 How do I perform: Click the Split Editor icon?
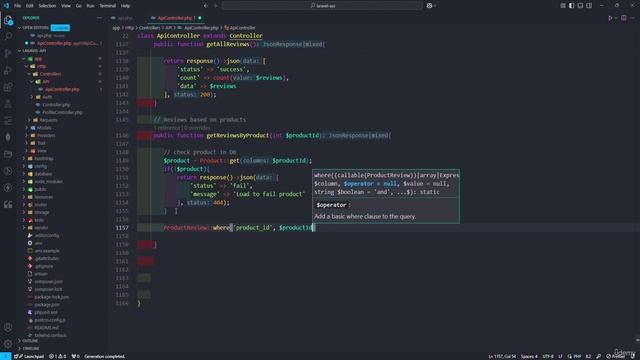click(x=624, y=18)
